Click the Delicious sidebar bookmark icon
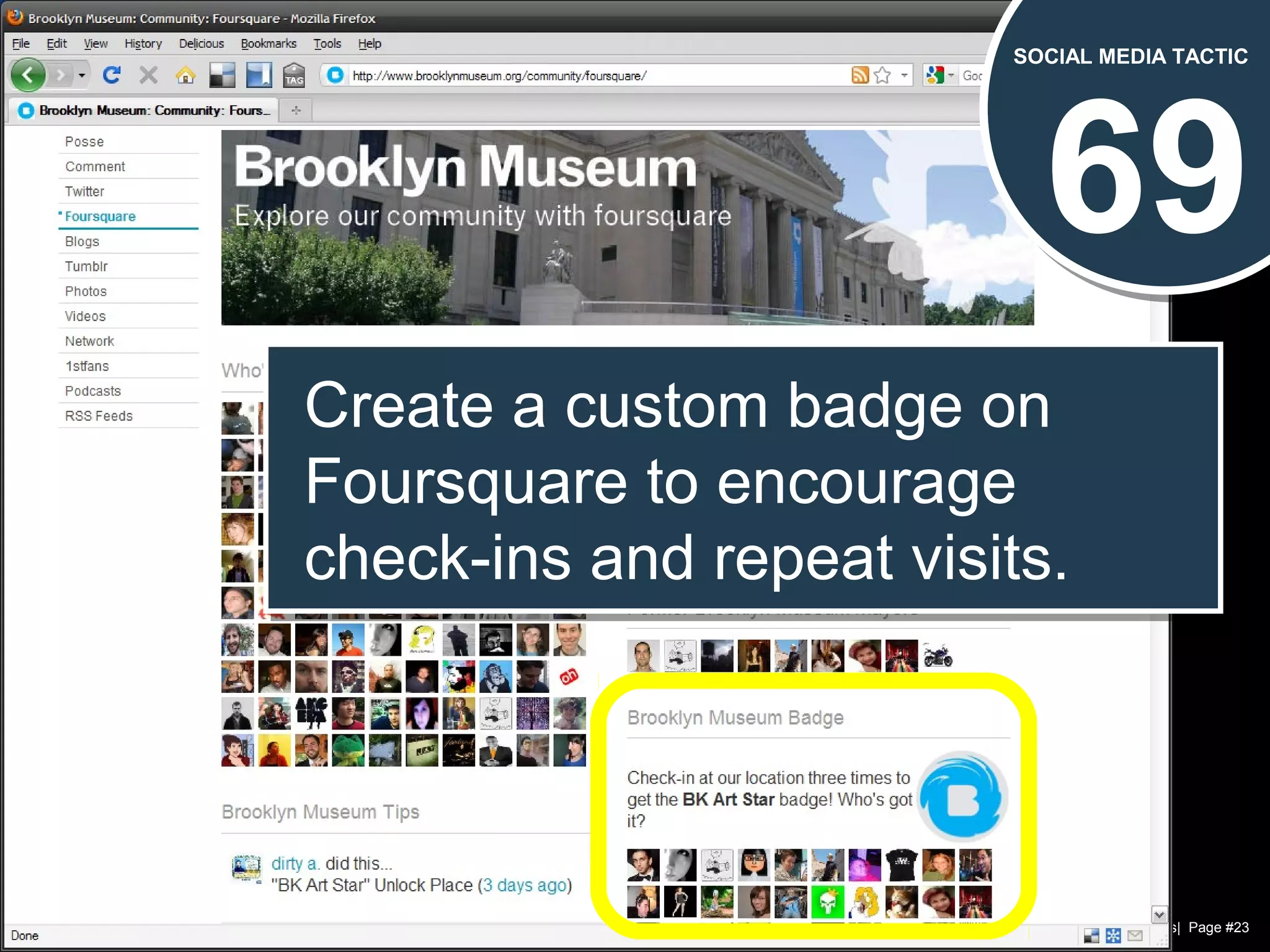The height and width of the screenshot is (952, 1270). click(x=259, y=75)
